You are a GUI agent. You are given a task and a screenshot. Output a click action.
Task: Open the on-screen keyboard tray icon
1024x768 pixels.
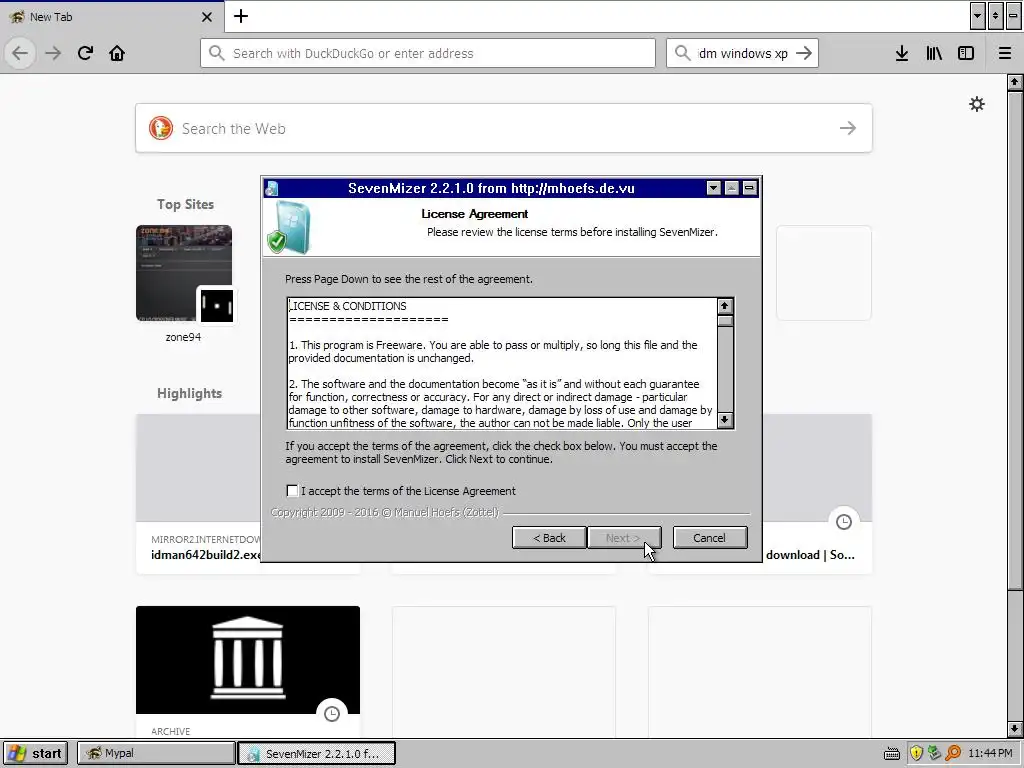click(x=891, y=754)
